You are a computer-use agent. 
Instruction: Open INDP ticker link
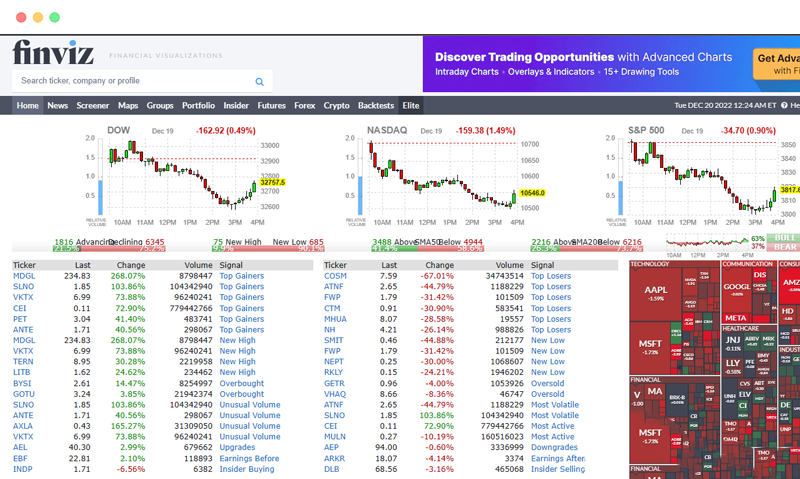tap(22, 469)
